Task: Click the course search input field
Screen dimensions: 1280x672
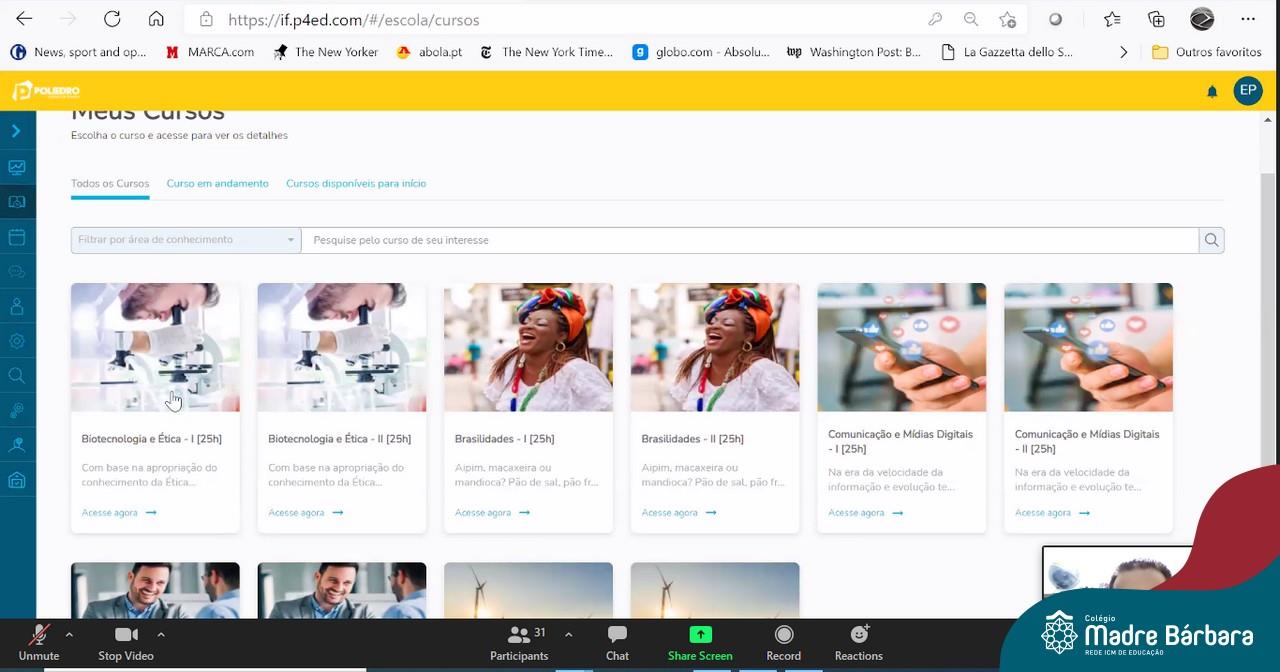Action: pyautogui.click(x=750, y=240)
